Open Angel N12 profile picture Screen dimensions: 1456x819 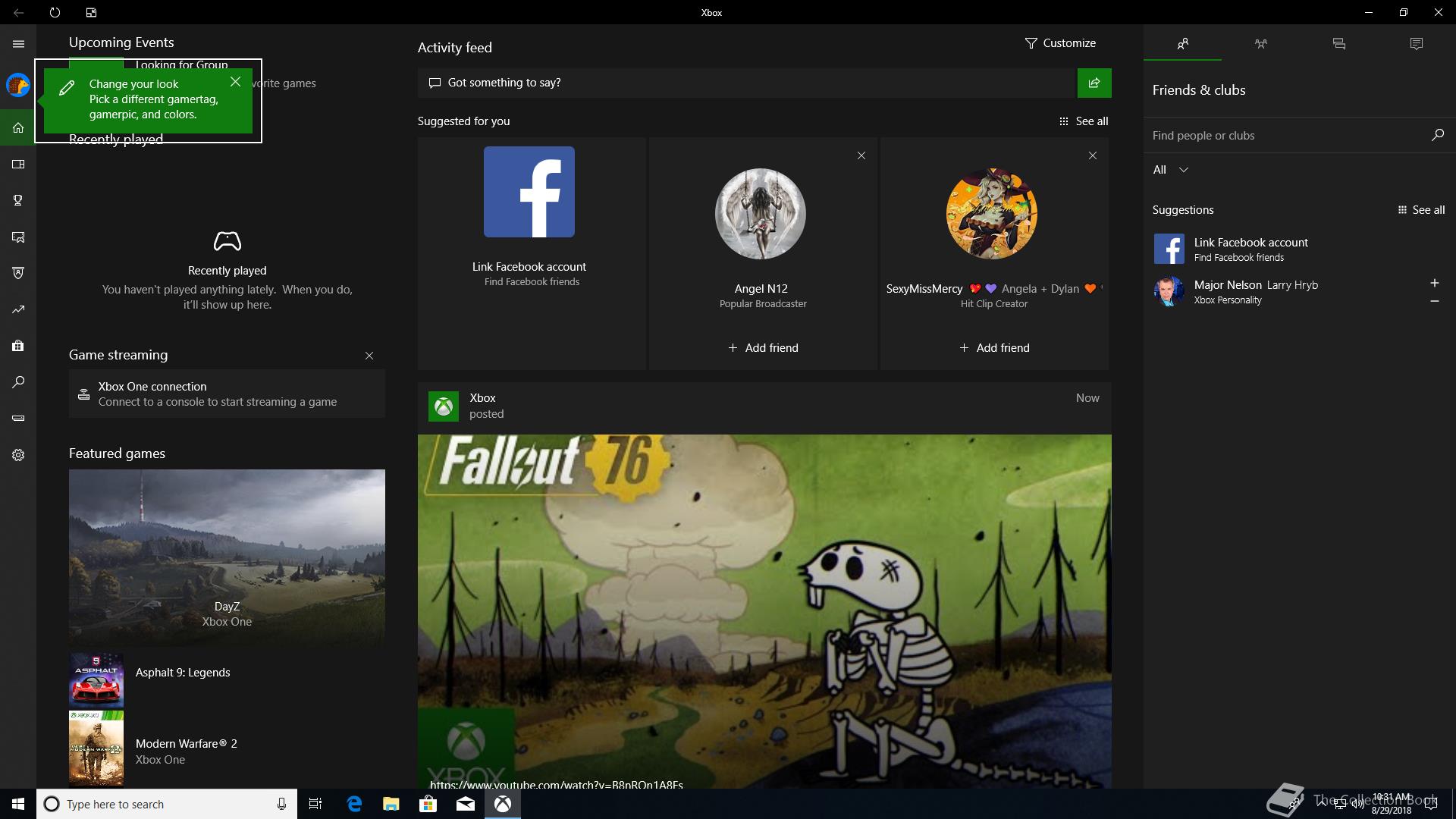pos(761,214)
